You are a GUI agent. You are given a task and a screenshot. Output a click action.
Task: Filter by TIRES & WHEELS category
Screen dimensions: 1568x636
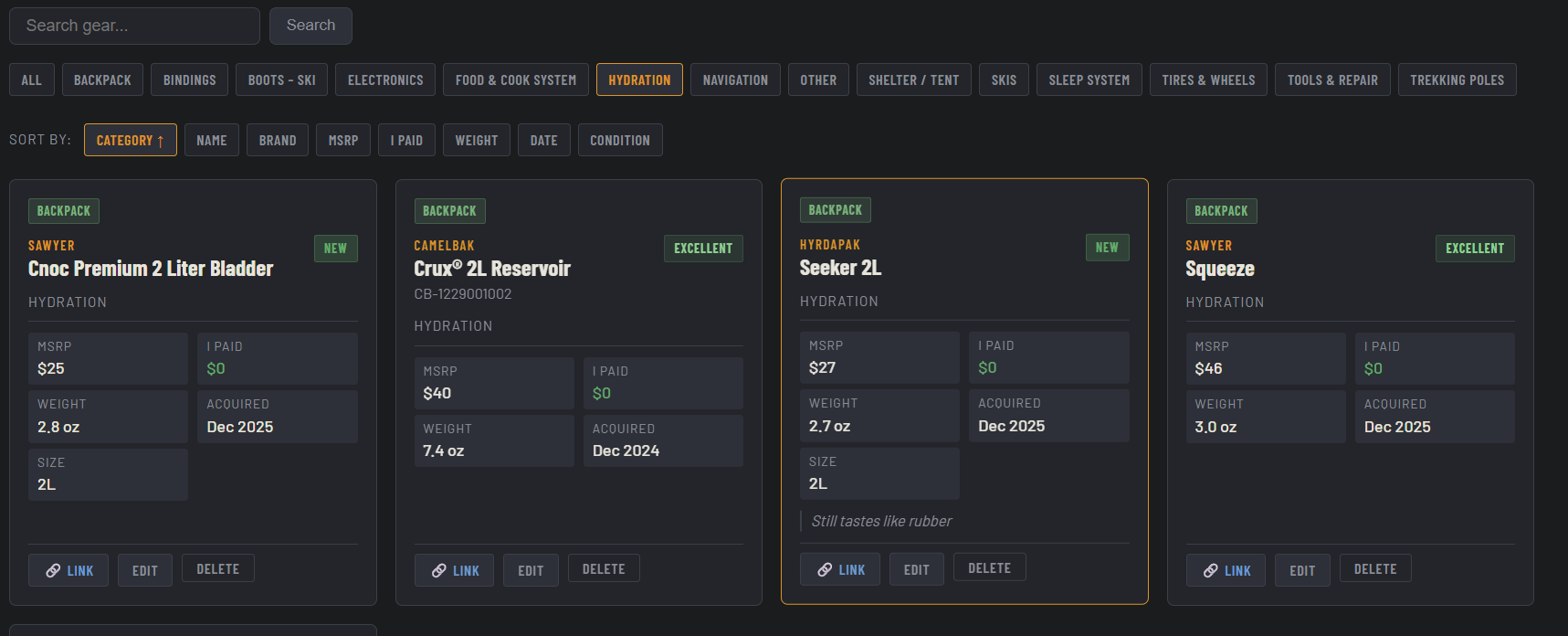[x=1208, y=79]
